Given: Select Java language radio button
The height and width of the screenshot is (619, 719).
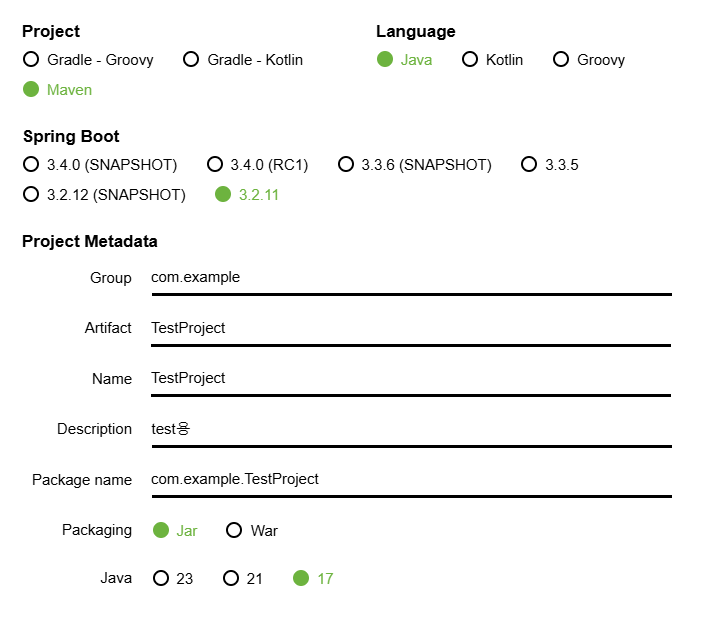Looking at the screenshot, I should coord(385,60).
